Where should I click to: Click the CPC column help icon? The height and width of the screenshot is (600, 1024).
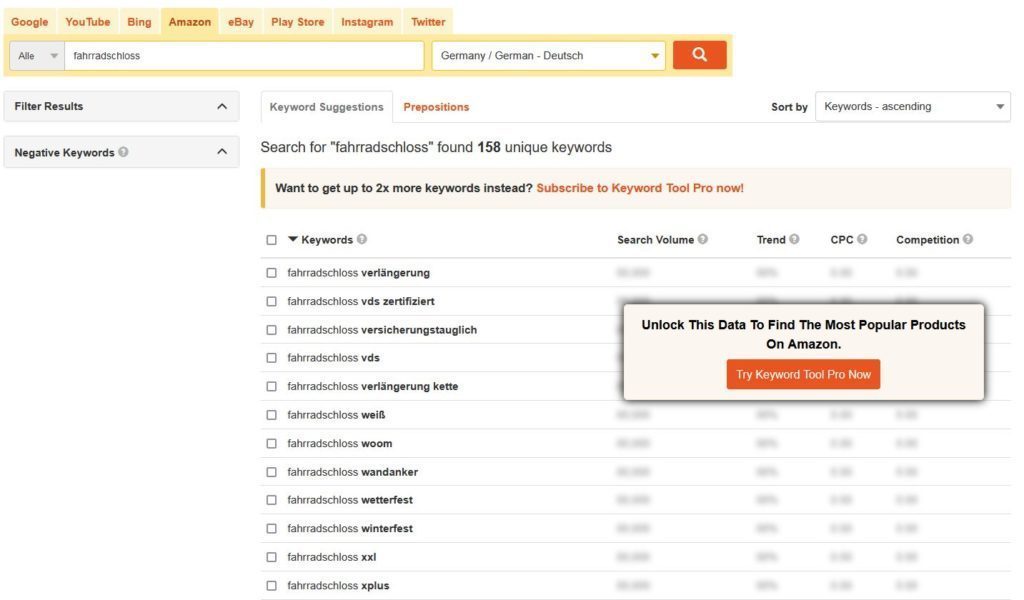click(862, 239)
